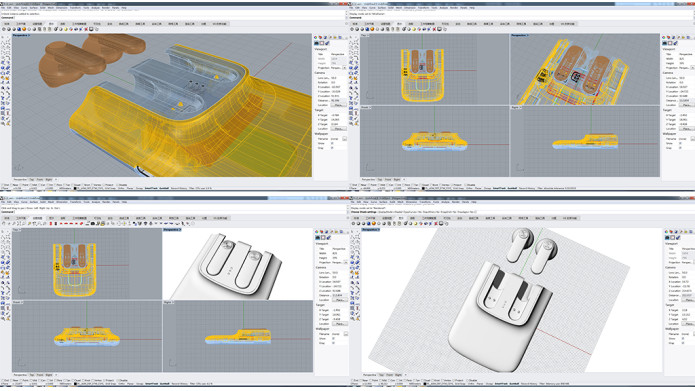Screen dimensions: 695x391
Task: Click the zoom magnifier tool at bottom of close-up window's sidebar
Action: pyautogui.click(x=3, y=125)
